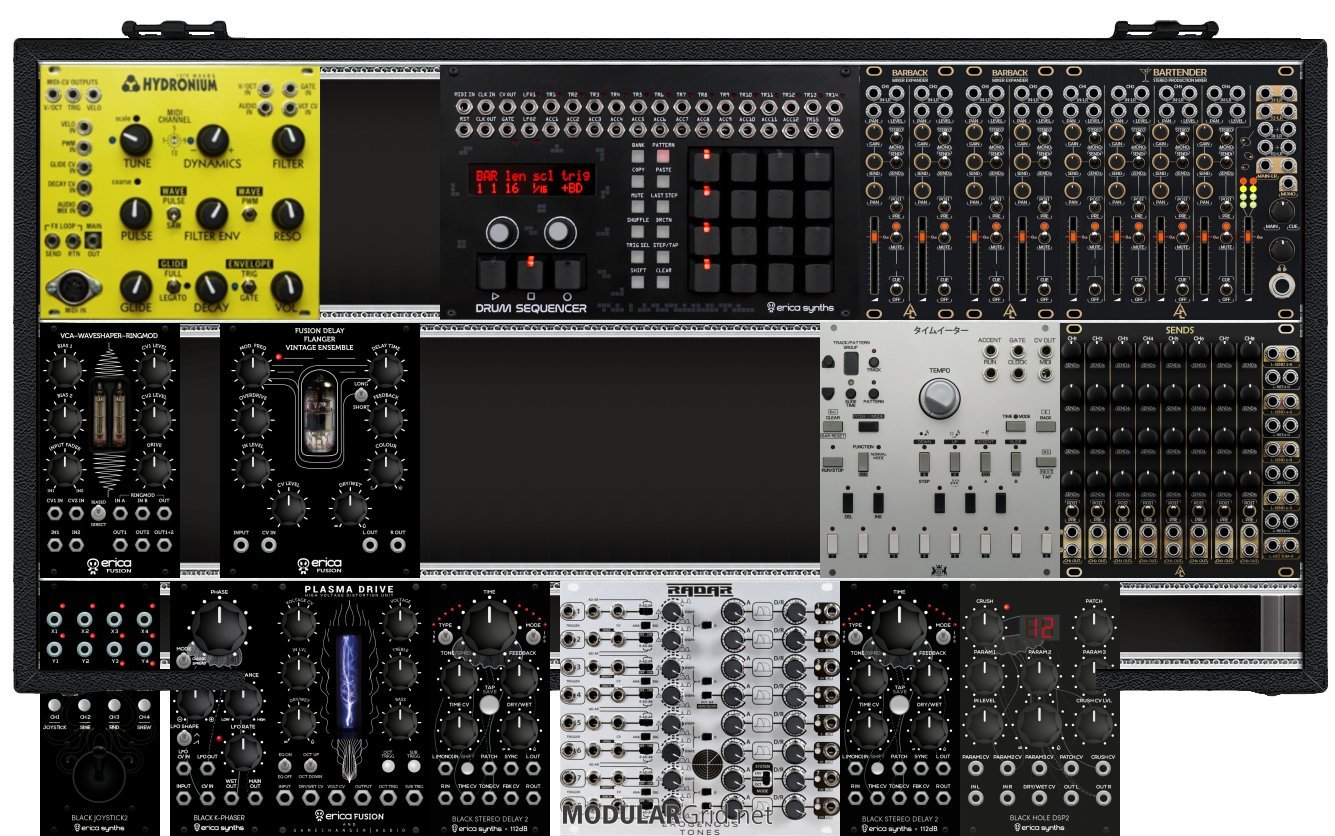Click the PHASE knob on Black K-Phaser
The image size is (1335, 836).
[219, 628]
